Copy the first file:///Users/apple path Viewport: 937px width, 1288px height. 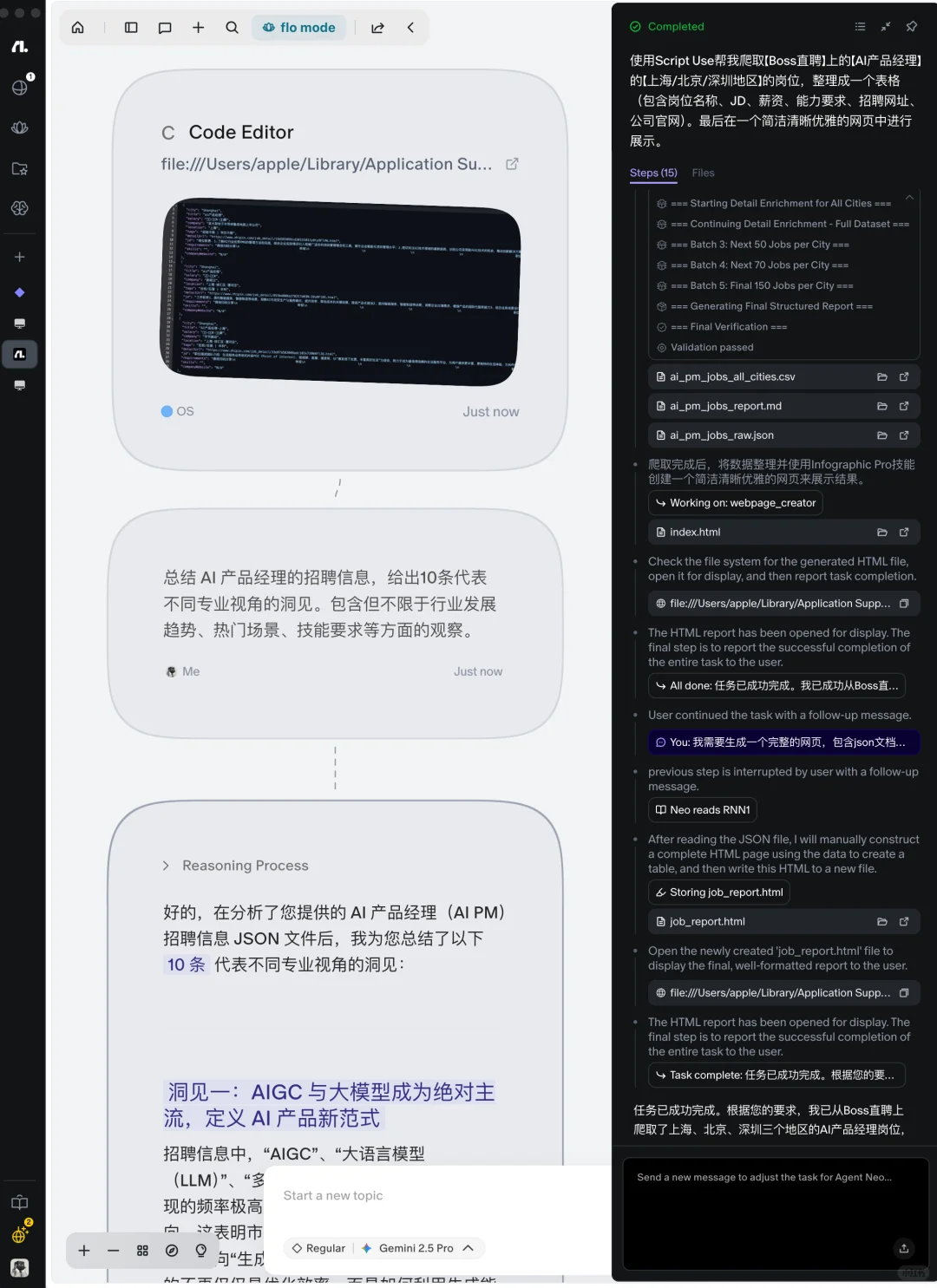(904, 604)
